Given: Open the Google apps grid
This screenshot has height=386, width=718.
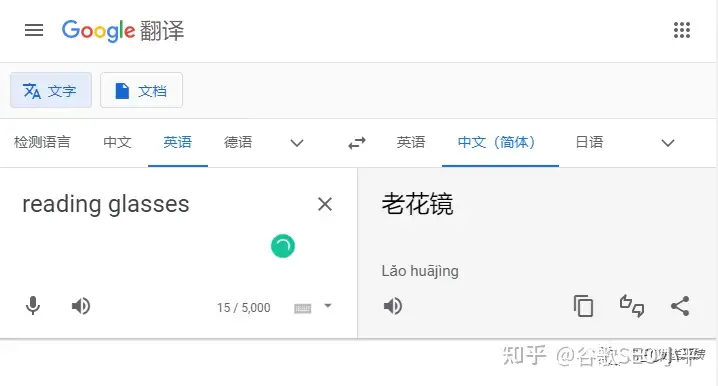Looking at the screenshot, I should pyautogui.click(x=682, y=30).
